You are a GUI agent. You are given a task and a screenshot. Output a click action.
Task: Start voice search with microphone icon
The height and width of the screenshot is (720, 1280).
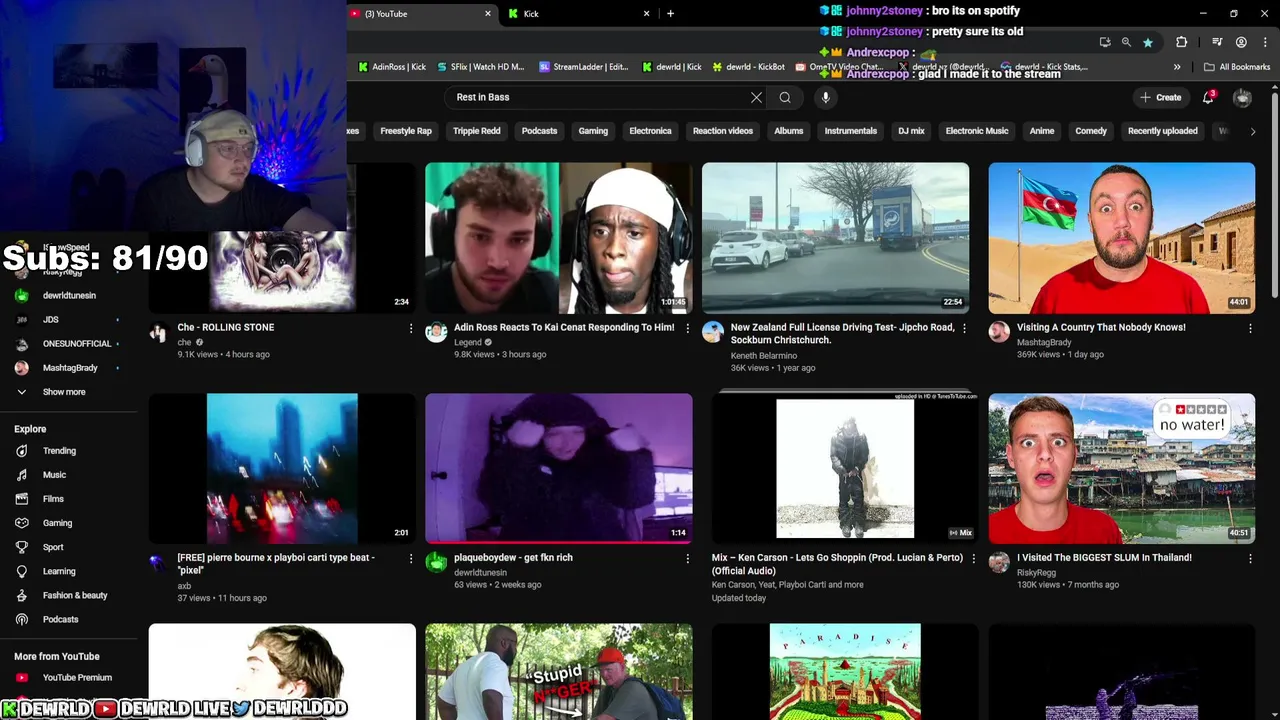tap(825, 97)
